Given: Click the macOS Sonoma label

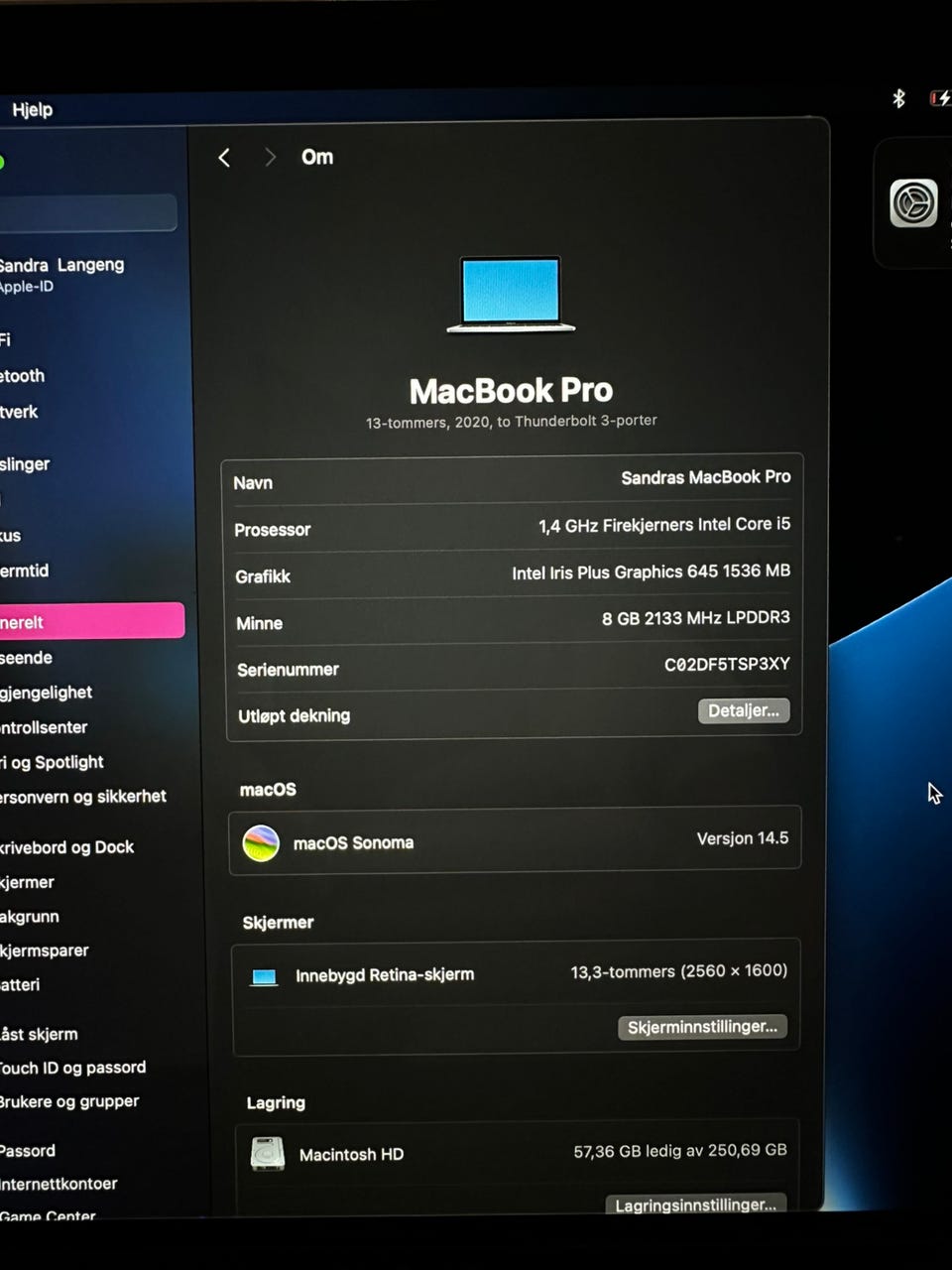Looking at the screenshot, I should pyautogui.click(x=353, y=843).
